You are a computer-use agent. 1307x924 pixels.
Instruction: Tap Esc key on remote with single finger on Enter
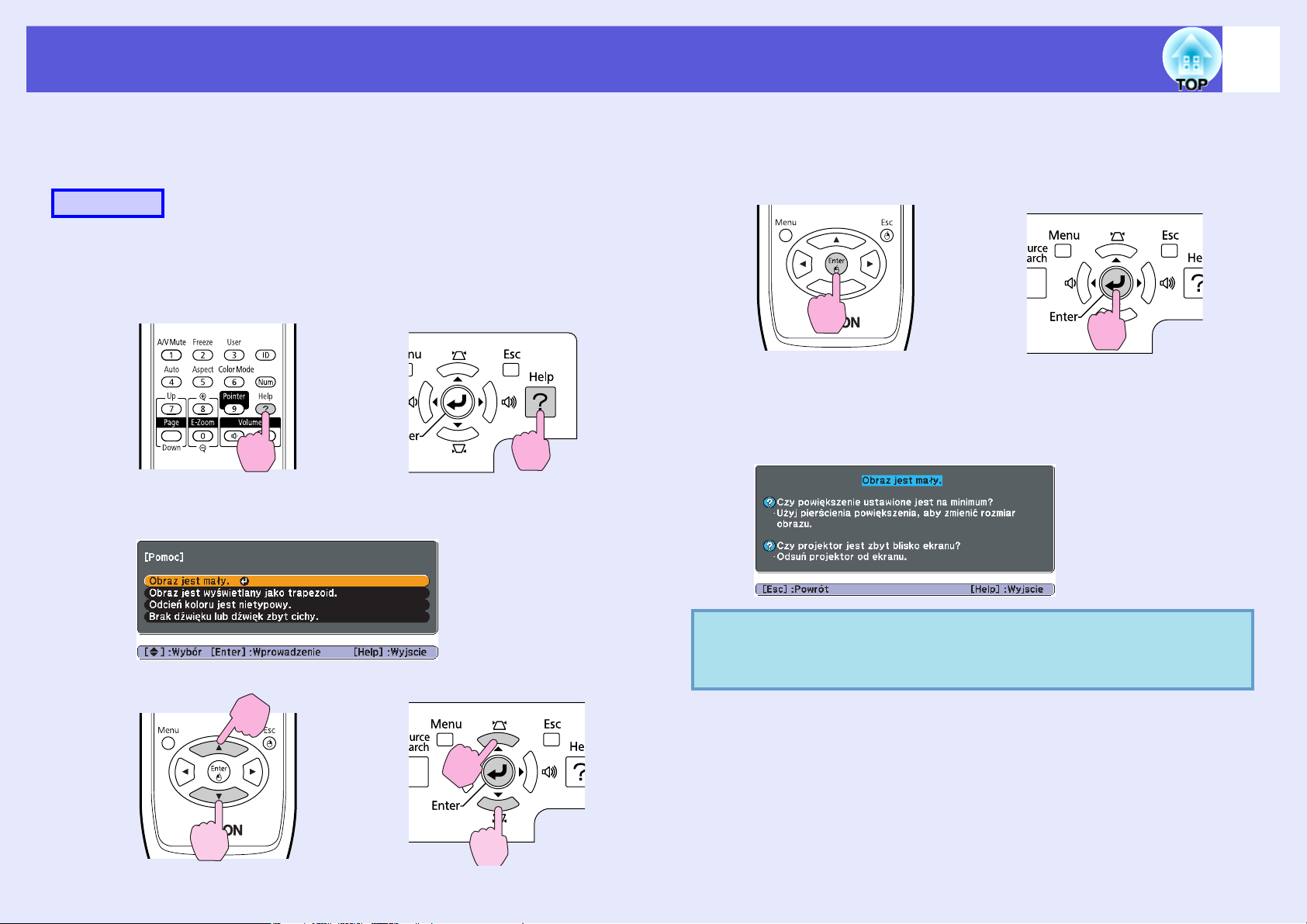(887, 236)
